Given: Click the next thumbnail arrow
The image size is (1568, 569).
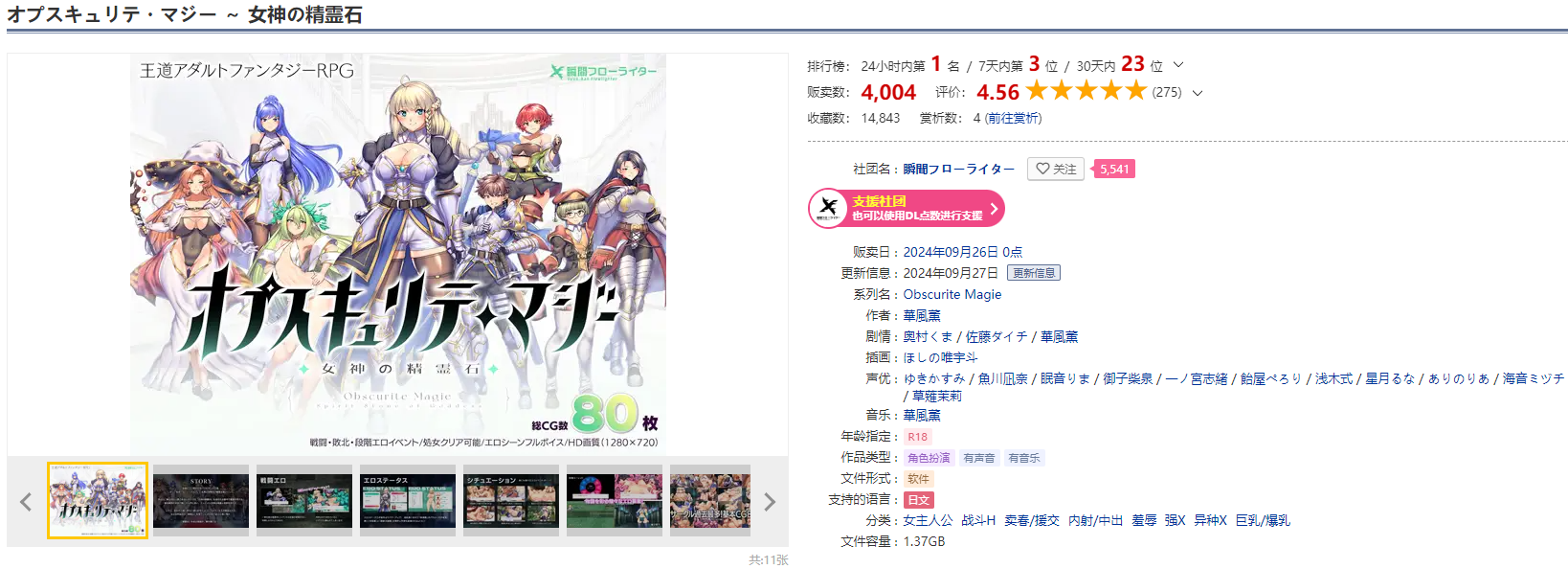Looking at the screenshot, I should pyautogui.click(x=770, y=502).
